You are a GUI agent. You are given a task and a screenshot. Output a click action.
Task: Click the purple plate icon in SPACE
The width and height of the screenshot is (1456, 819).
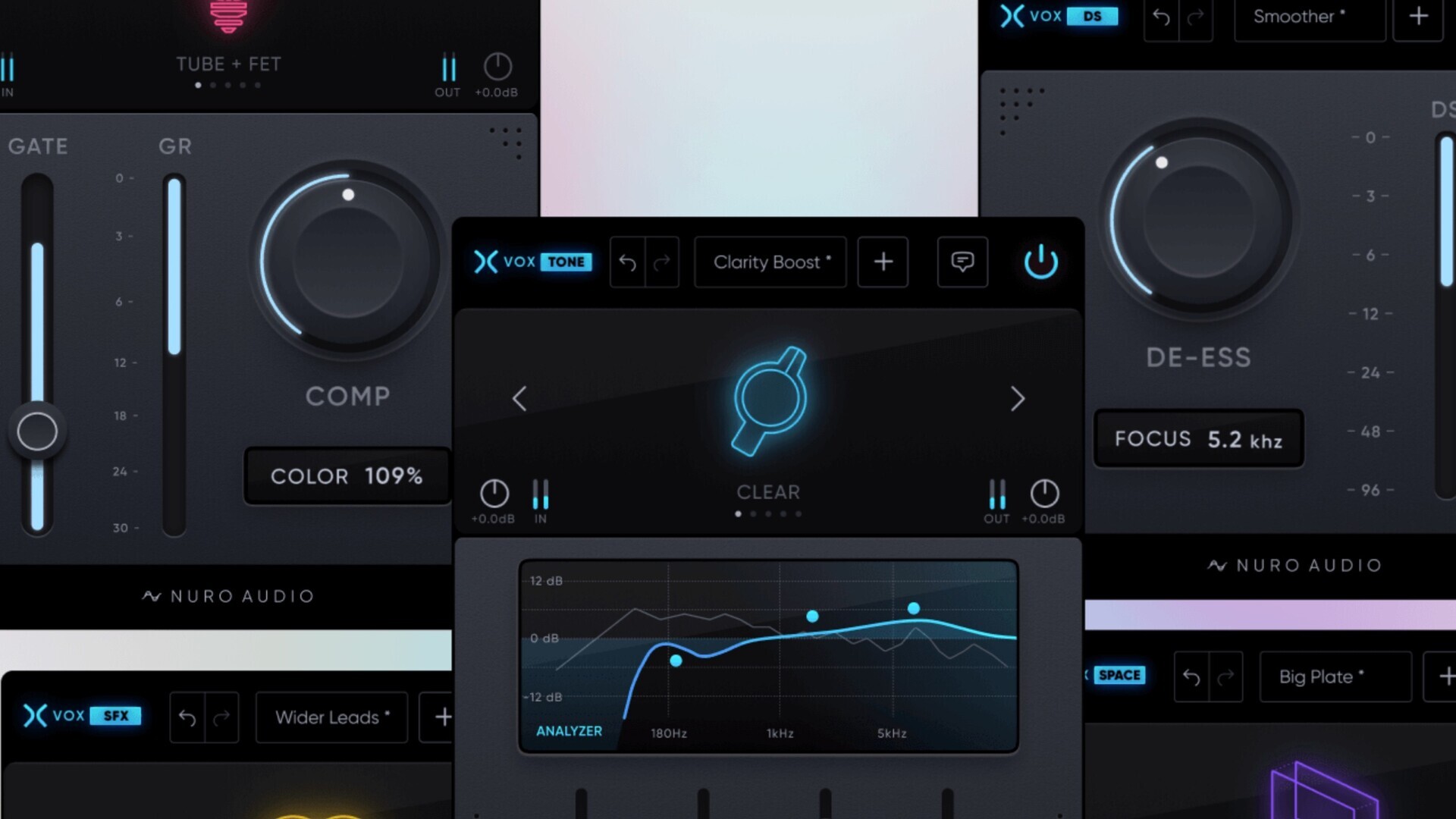(1323, 791)
